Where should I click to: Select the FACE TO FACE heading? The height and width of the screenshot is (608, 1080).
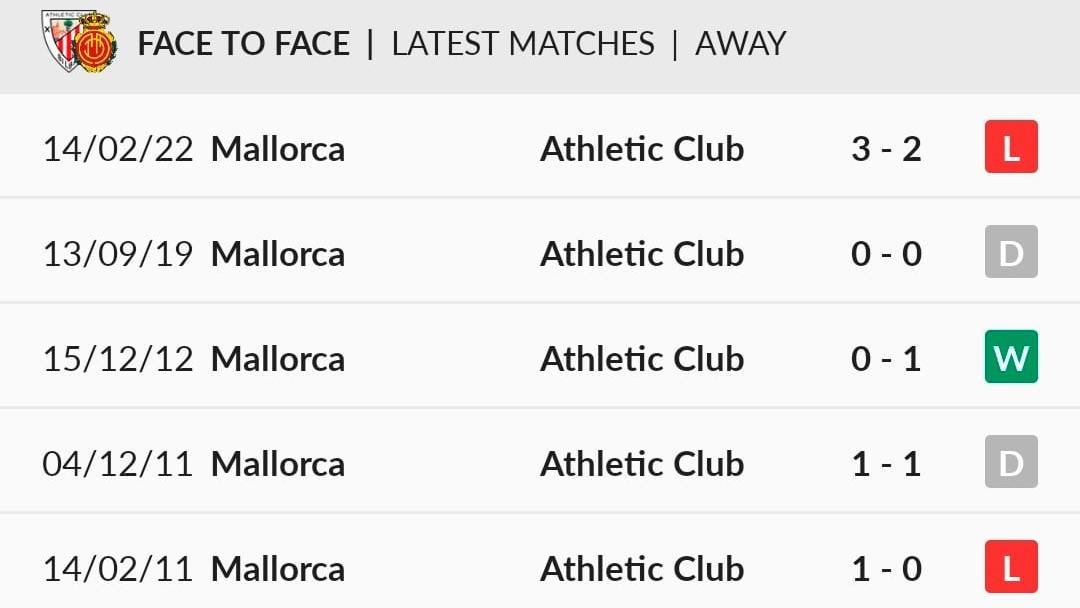pos(244,44)
